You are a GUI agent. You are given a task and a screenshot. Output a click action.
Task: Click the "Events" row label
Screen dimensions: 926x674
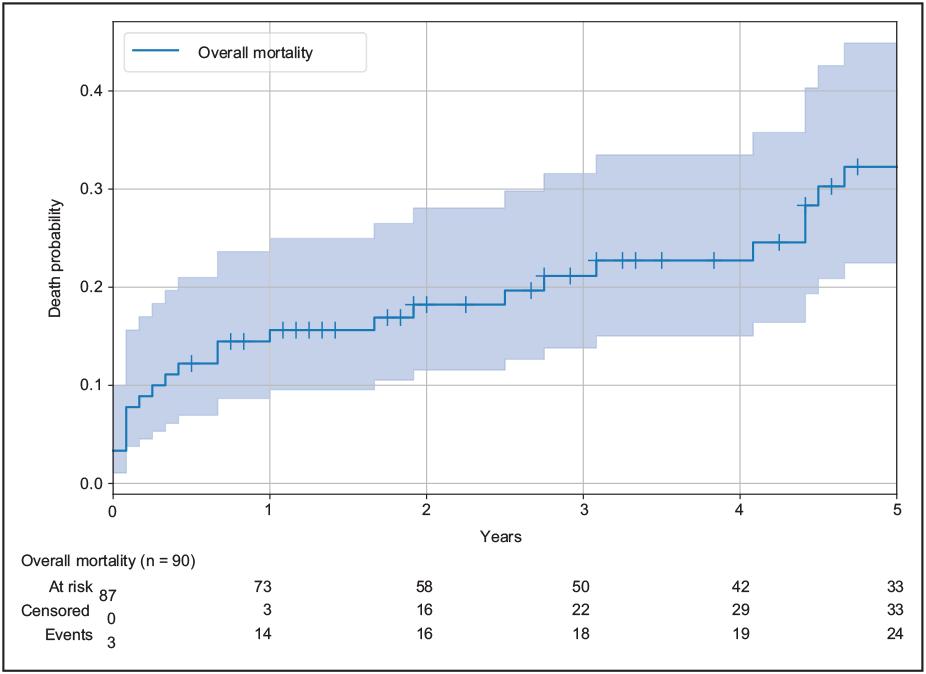click(66, 634)
